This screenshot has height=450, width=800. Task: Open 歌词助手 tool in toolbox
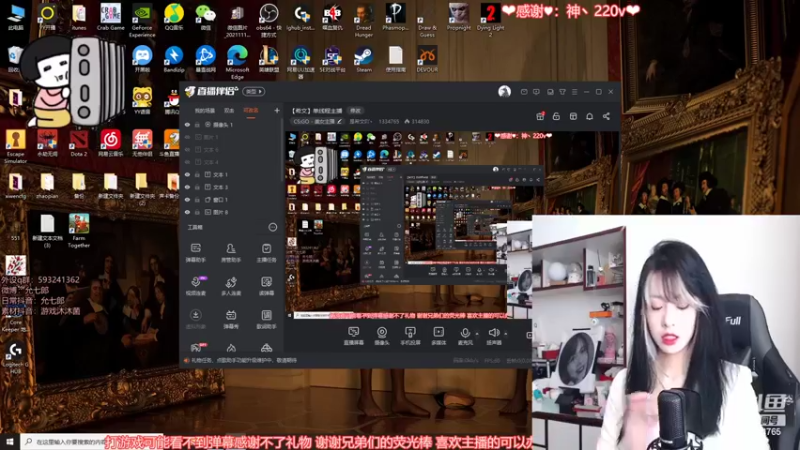tap(266, 319)
